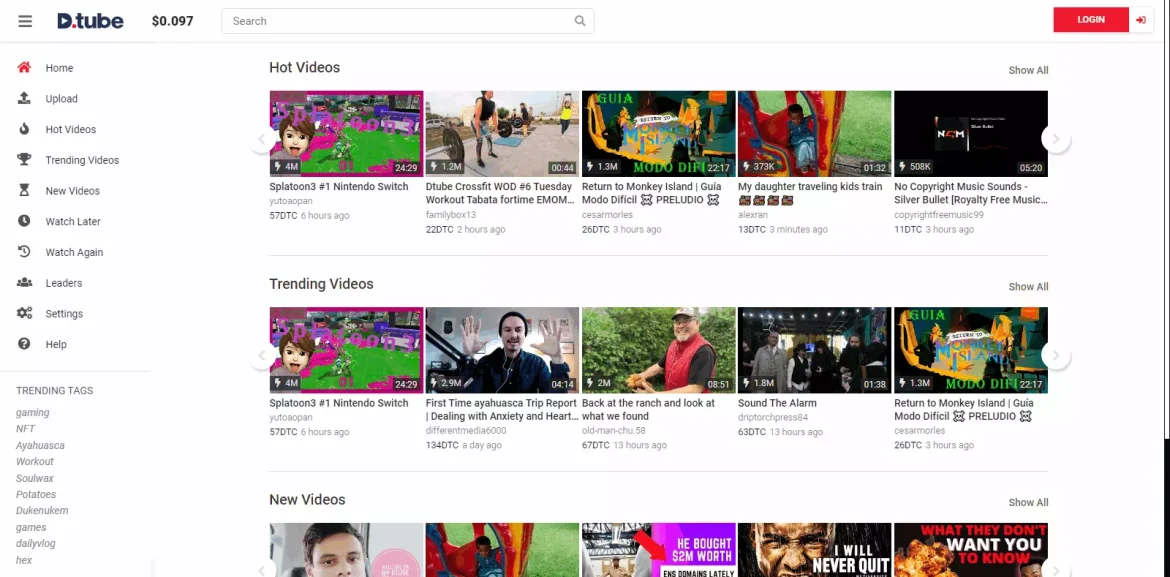Click the Upload arrow icon
The width and height of the screenshot is (1170, 577).
(25, 98)
